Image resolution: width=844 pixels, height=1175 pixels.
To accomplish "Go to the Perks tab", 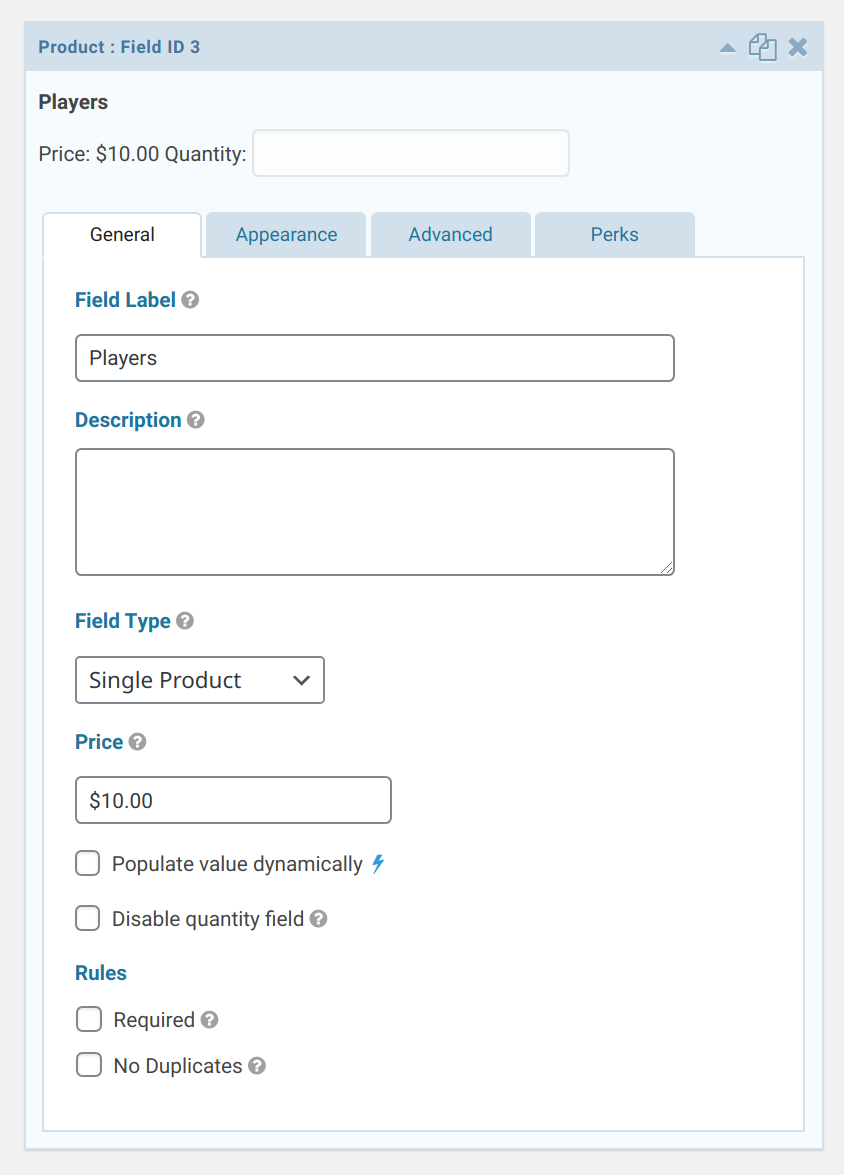I will pyautogui.click(x=615, y=235).
